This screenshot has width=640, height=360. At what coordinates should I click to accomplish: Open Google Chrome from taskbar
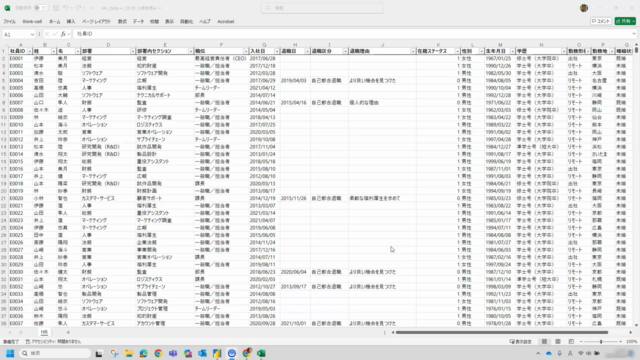158,353
